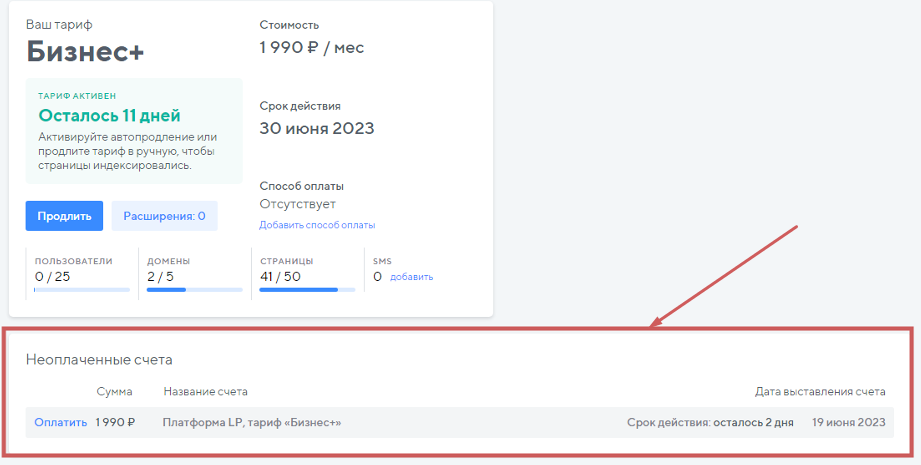Click the Название счета column header
The image size is (921, 465).
coord(205,392)
